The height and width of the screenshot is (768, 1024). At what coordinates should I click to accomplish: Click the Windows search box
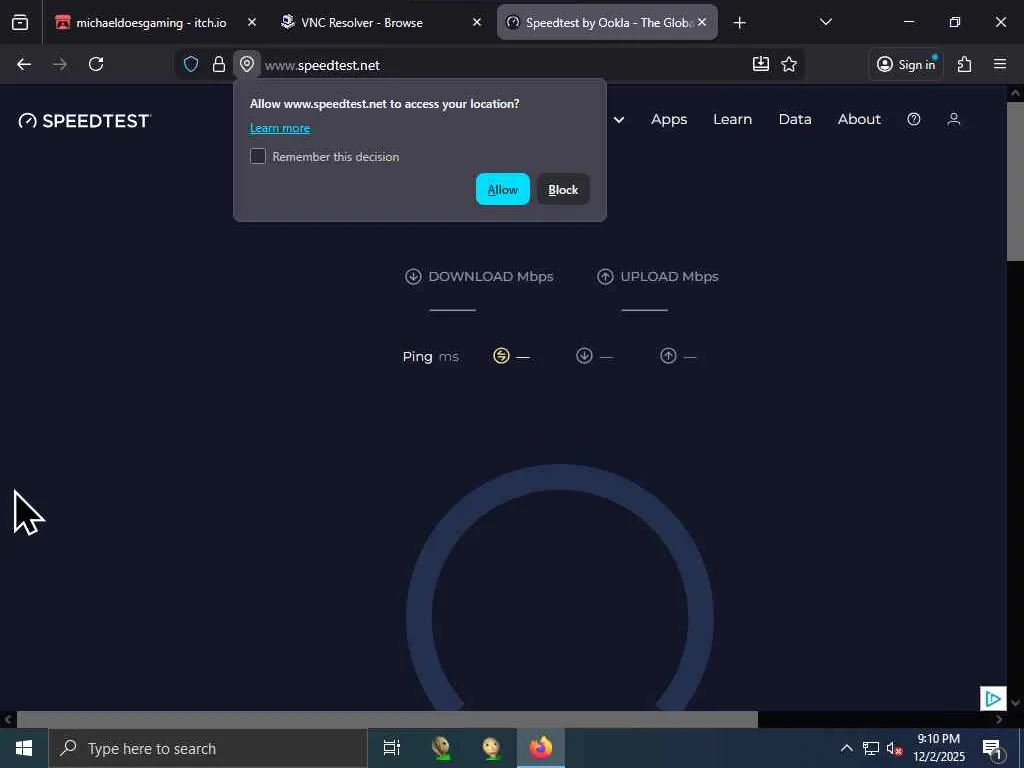click(x=208, y=748)
